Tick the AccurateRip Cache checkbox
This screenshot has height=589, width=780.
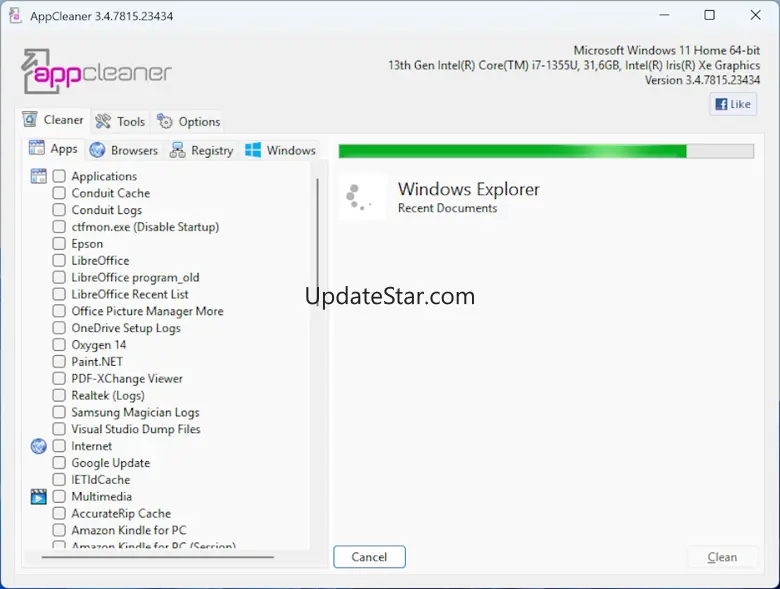(59, 513)
